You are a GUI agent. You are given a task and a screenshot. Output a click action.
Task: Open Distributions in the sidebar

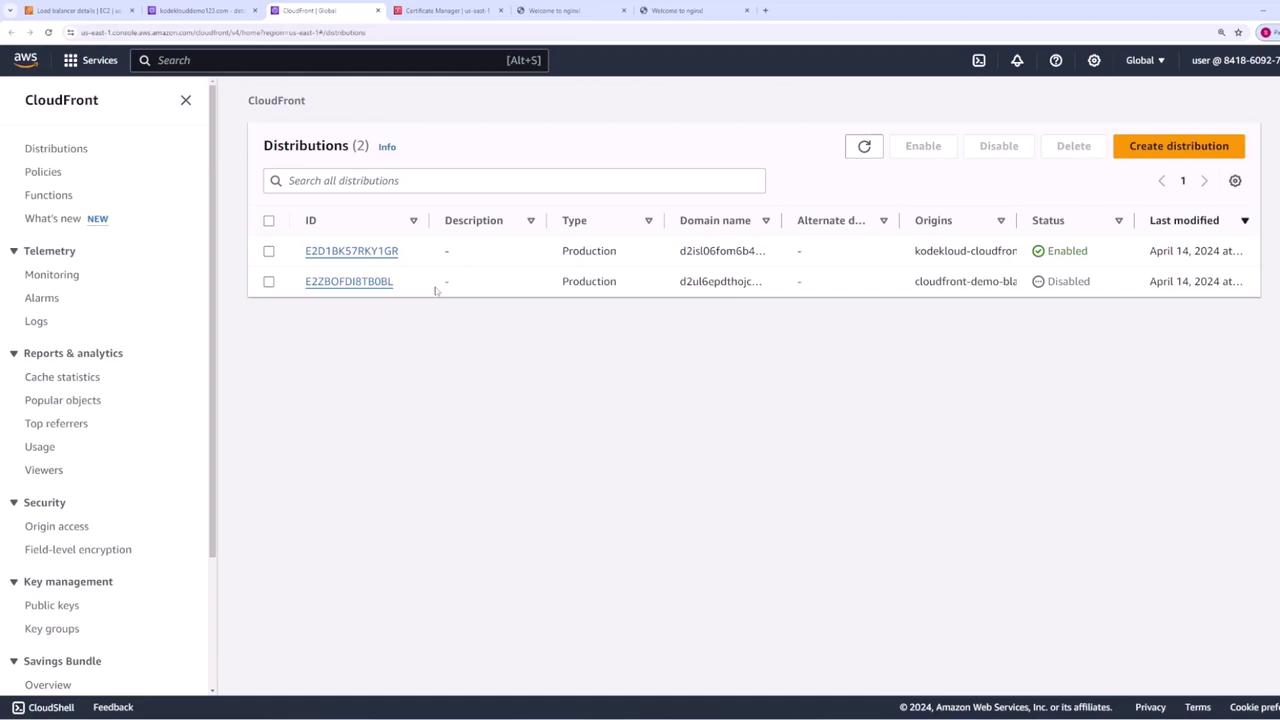[x=56, y=148]
